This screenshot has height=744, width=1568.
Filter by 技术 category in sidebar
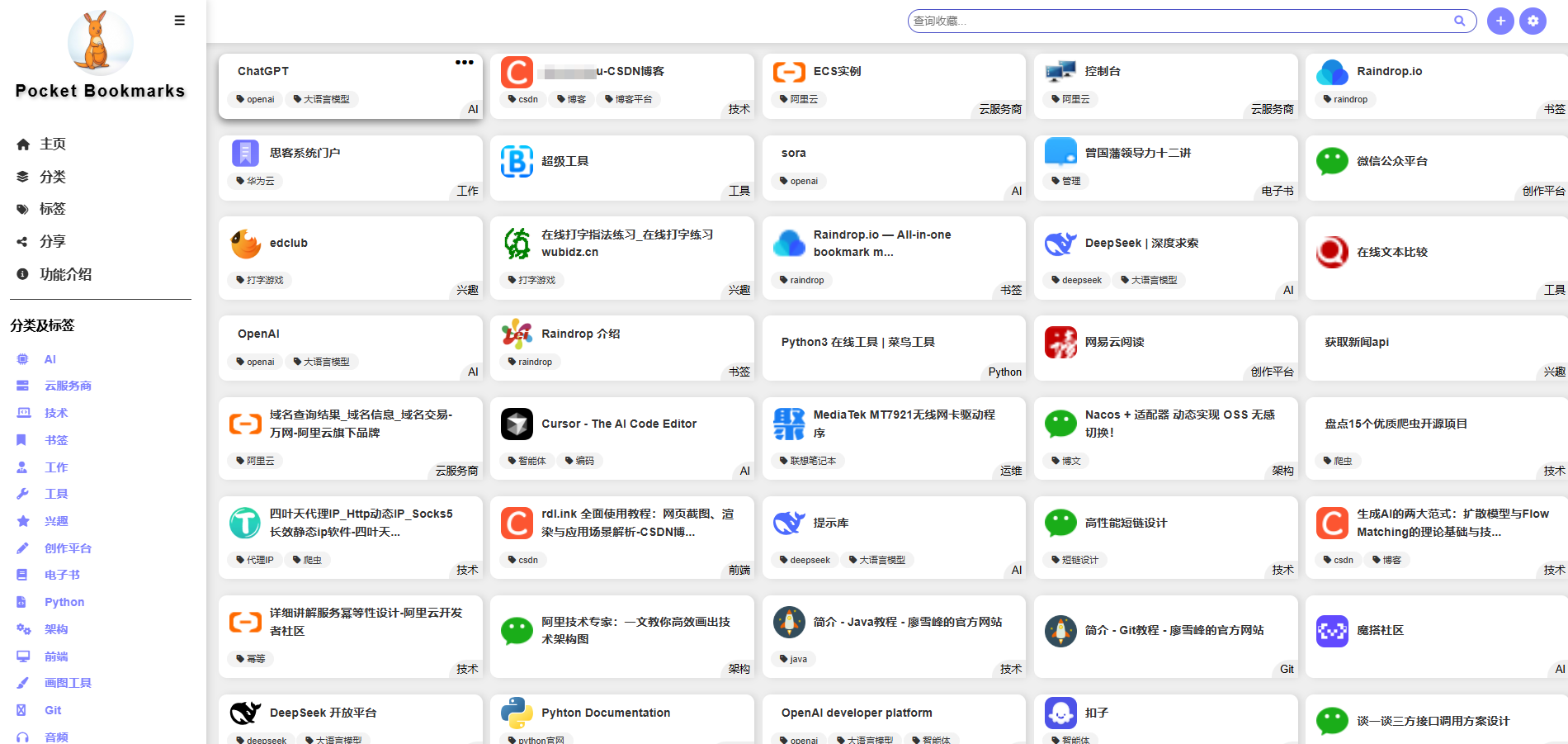pyautogui.click(x=56, y=413)
